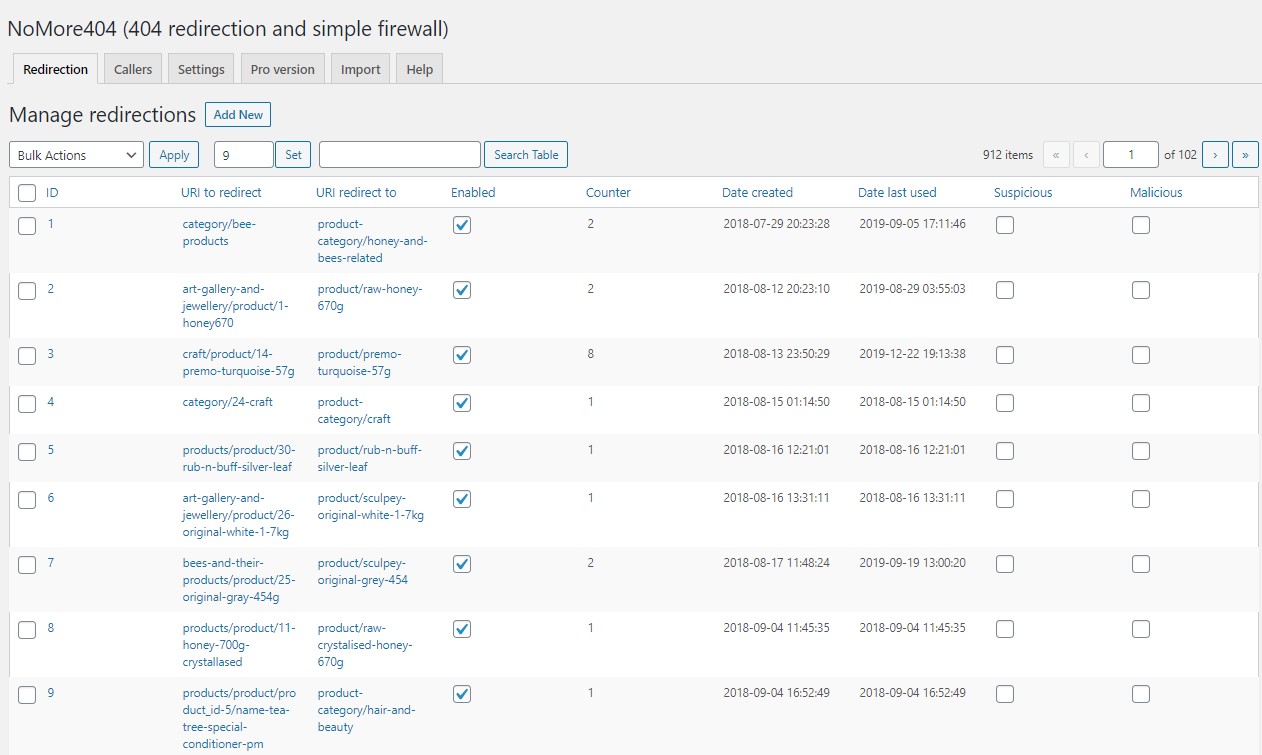Select row checkbox for ID 3

point(27,356)
